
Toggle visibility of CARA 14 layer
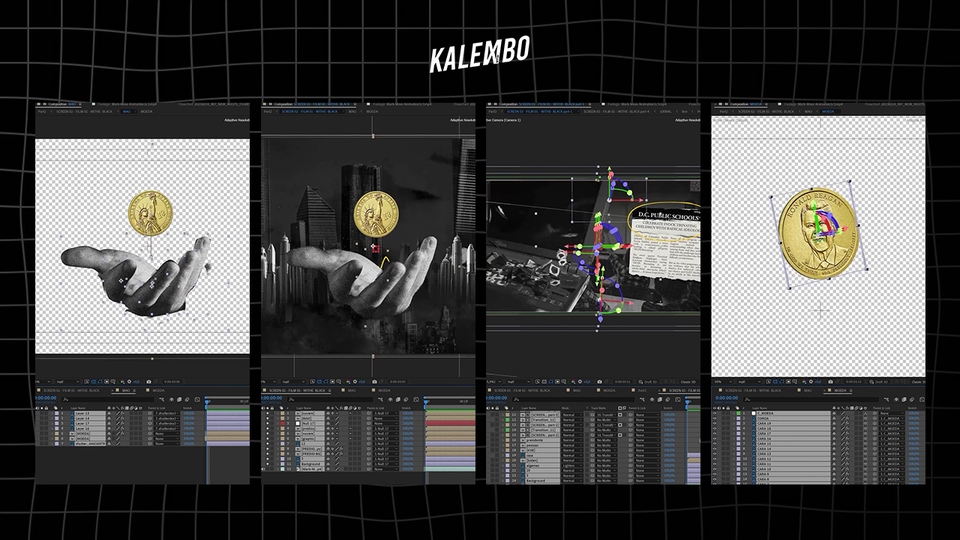click(x=714, y=449)
